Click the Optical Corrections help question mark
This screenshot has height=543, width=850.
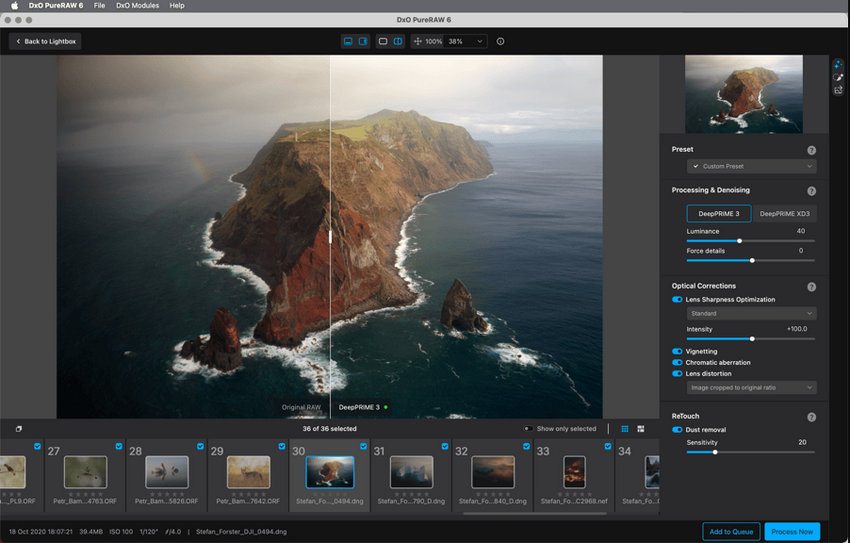click(811, 286)
